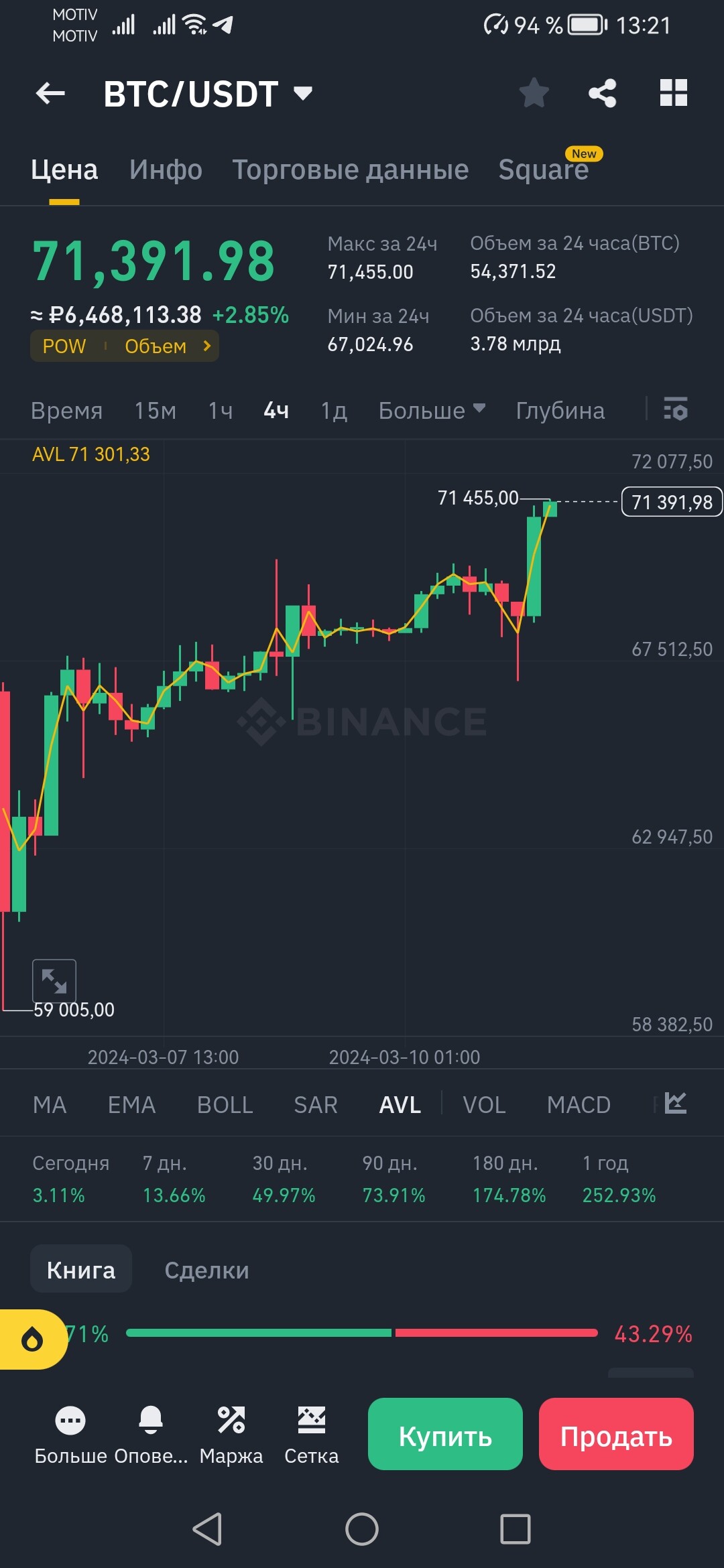724x1568 pixels.
Task: Toggle the AVL indicator
Action: pos(400,1105)
